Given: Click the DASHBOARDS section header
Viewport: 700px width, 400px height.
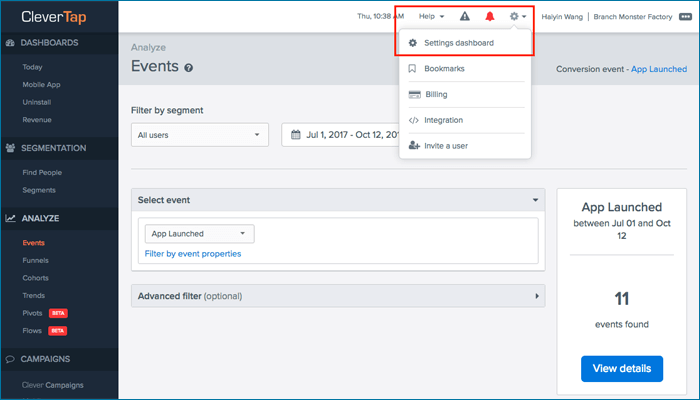Looking at the screenshot, I should [x=50, y=43].
